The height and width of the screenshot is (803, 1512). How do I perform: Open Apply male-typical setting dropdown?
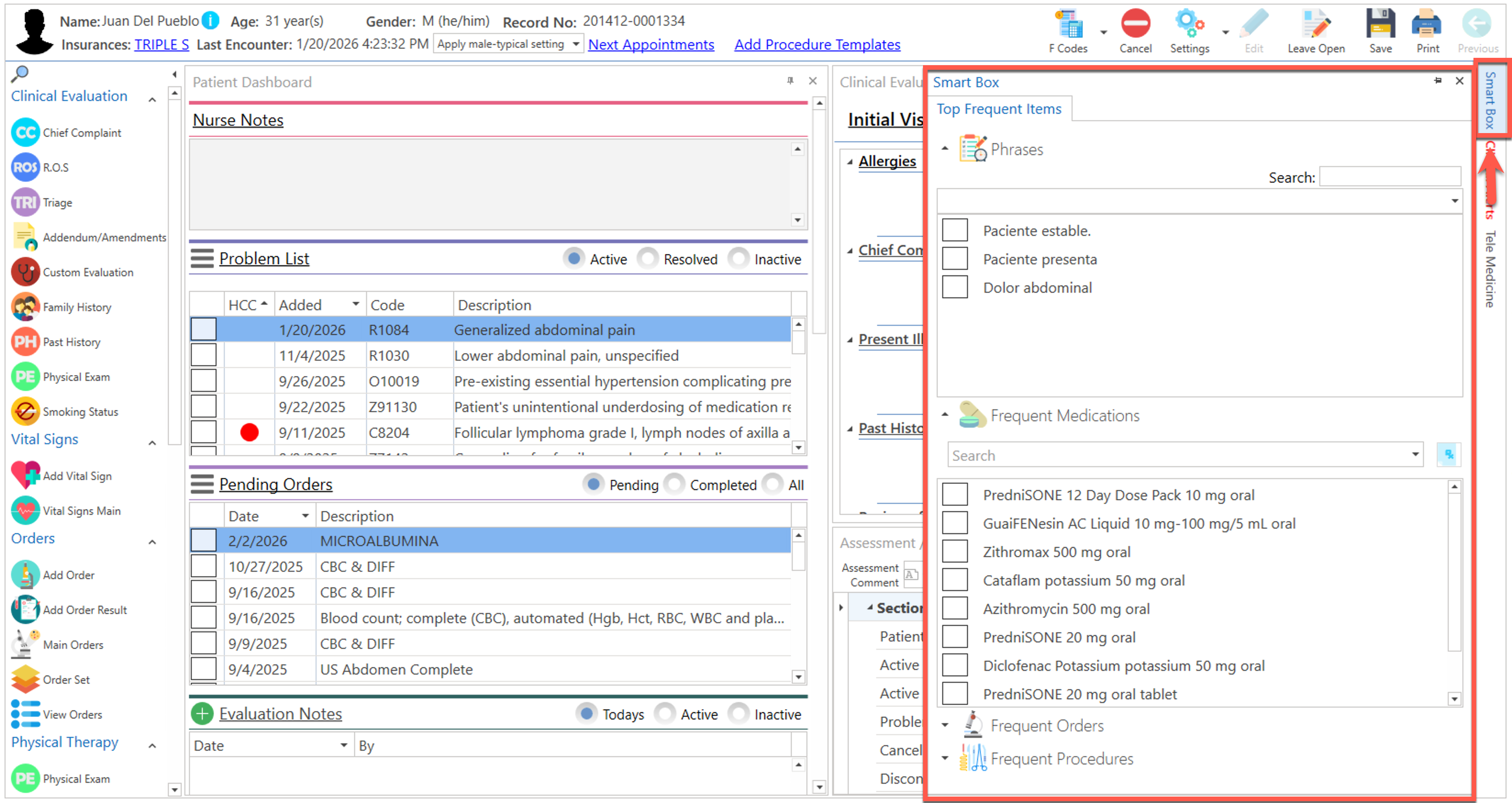coord(576,44)
